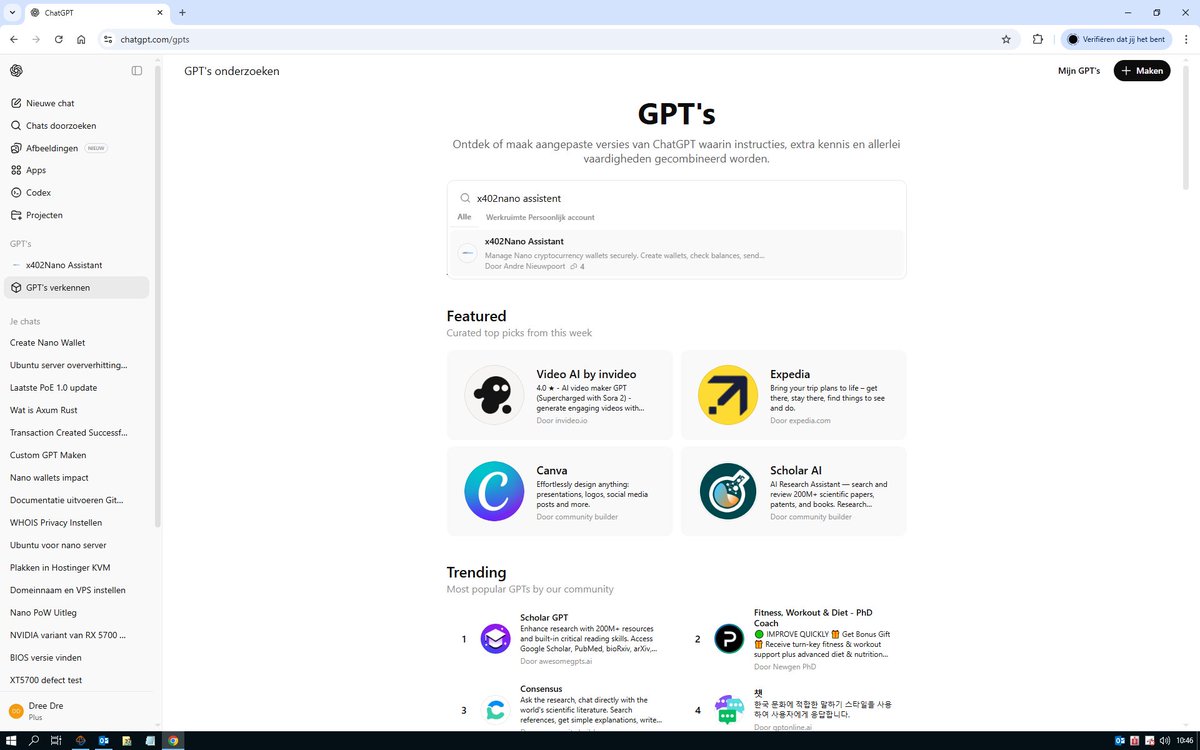Open Apps in the sidebar

pos(77,170)
